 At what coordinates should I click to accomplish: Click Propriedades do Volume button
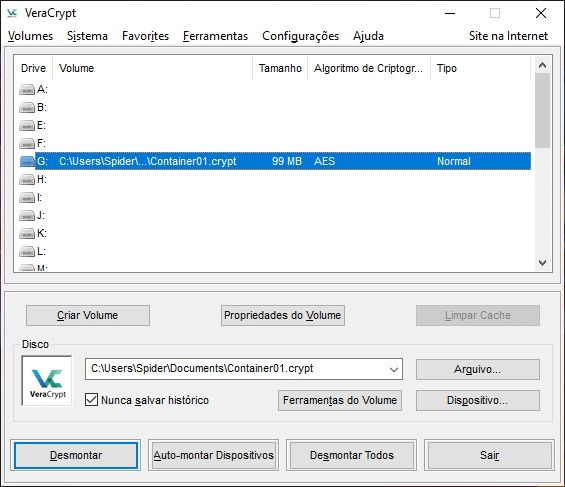click(x=283, y=316)
